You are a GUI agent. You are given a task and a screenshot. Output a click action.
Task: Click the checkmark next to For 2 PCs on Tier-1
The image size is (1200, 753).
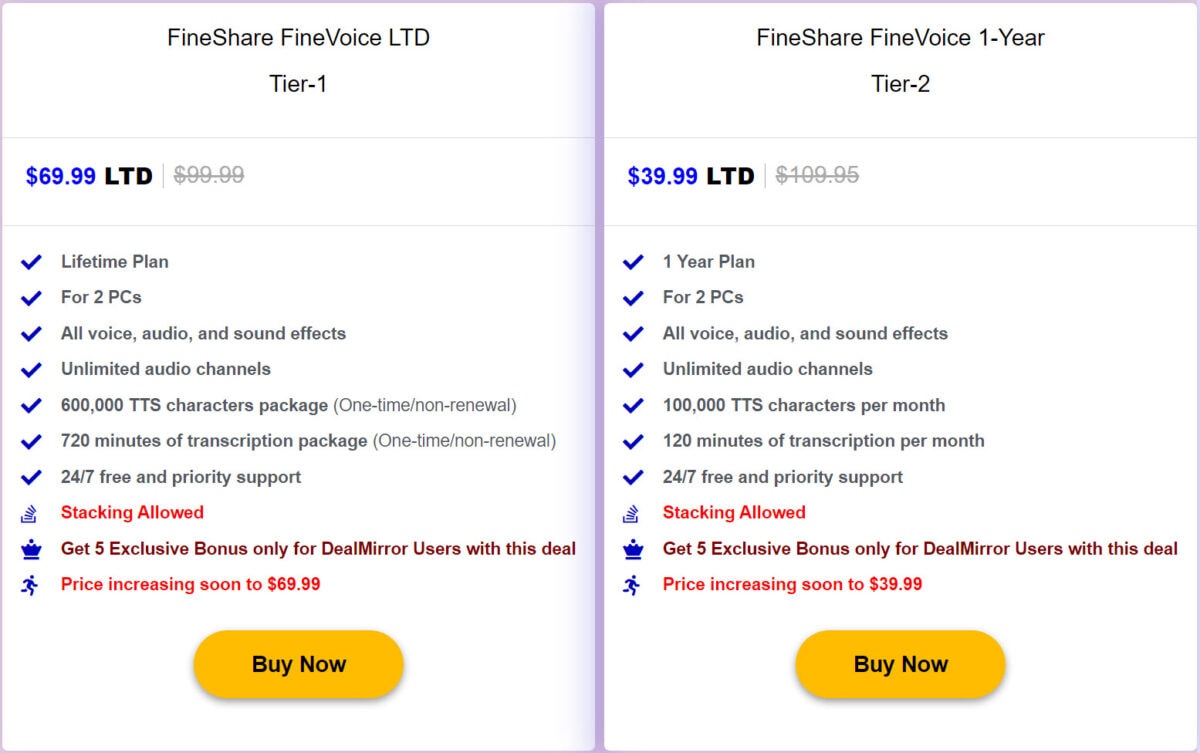31,297
